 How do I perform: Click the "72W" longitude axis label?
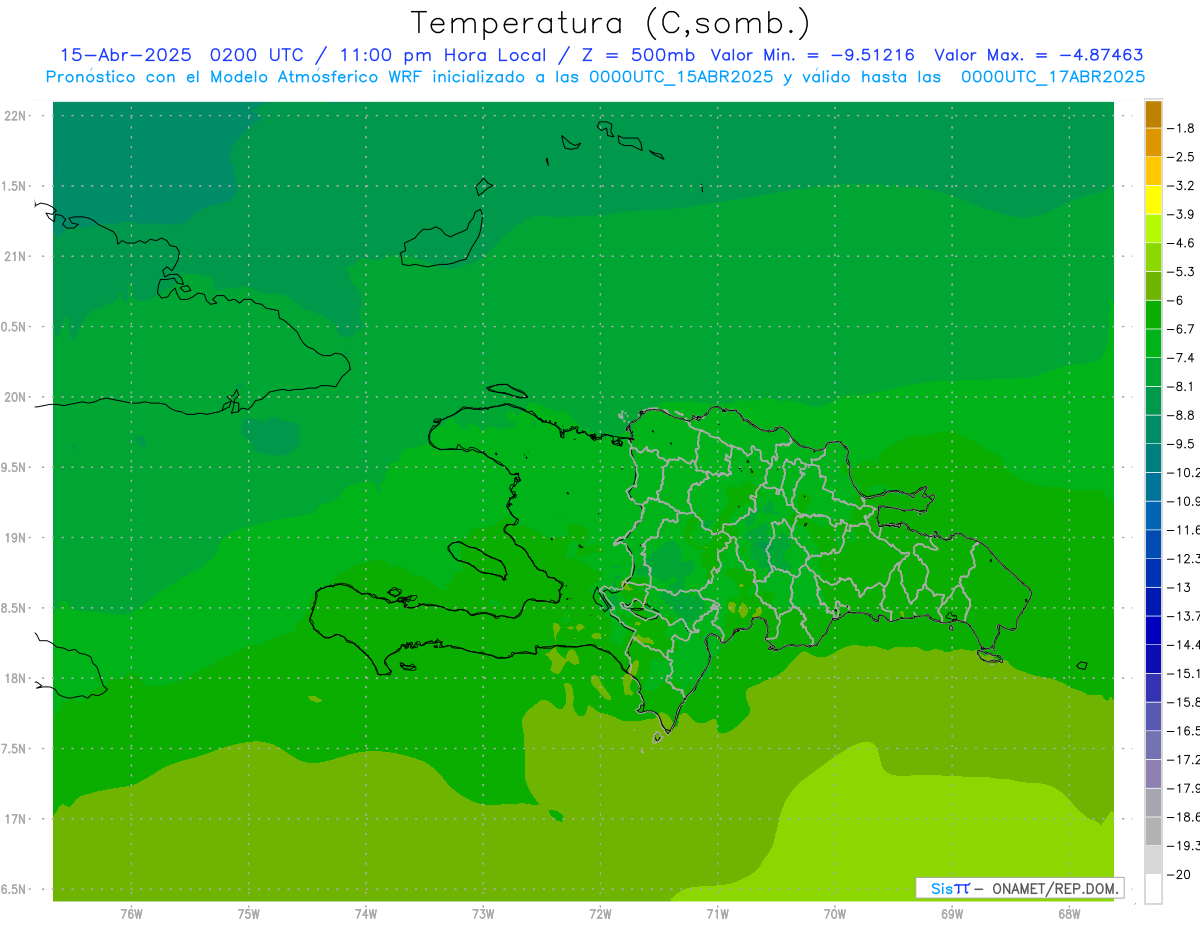pos(600,914)
